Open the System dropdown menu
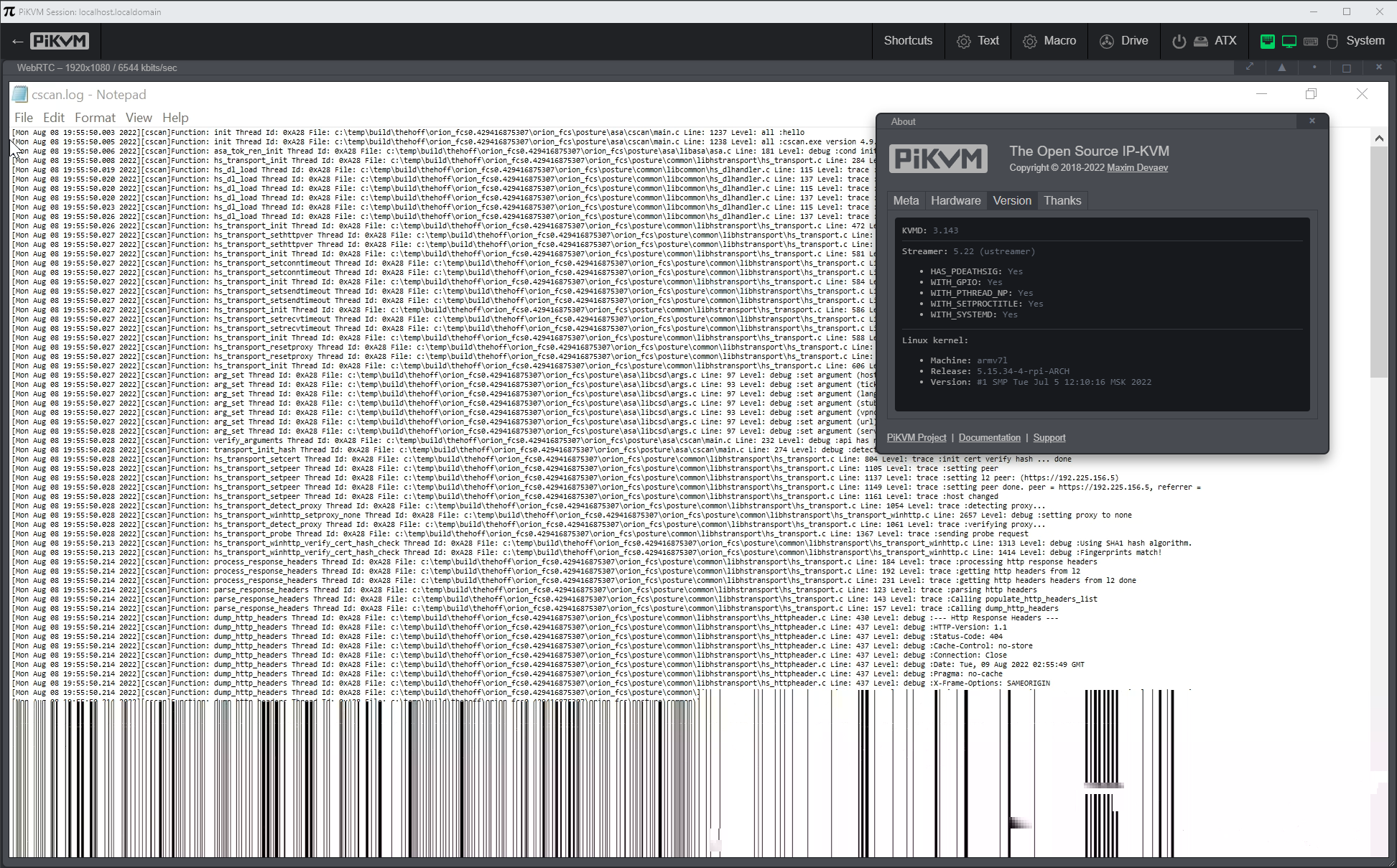1397x868 pixels. 1365,41
